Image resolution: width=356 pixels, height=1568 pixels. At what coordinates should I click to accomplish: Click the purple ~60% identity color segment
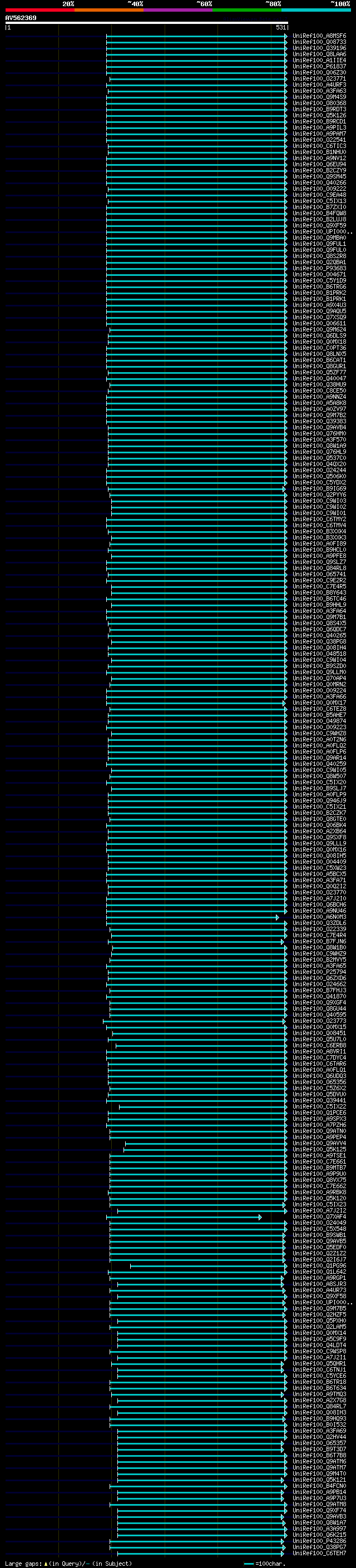click(x=179, y=10)
